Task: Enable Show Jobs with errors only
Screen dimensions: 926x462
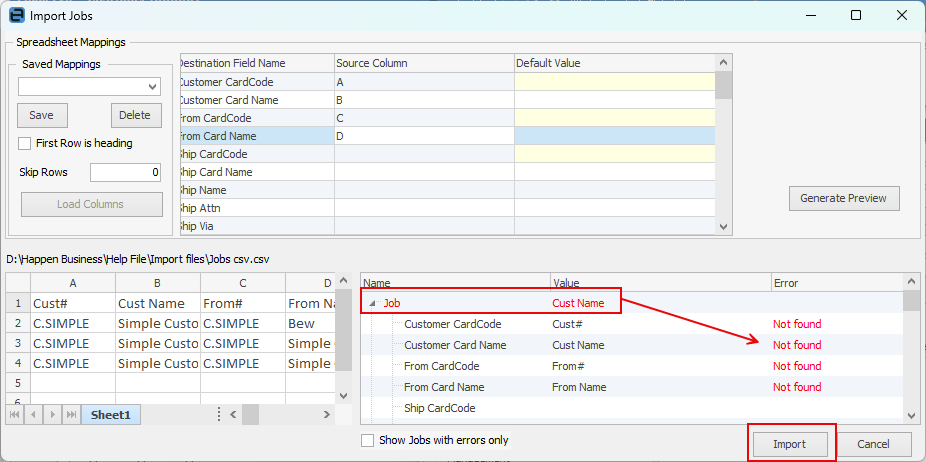Action: tap(367, 440)
